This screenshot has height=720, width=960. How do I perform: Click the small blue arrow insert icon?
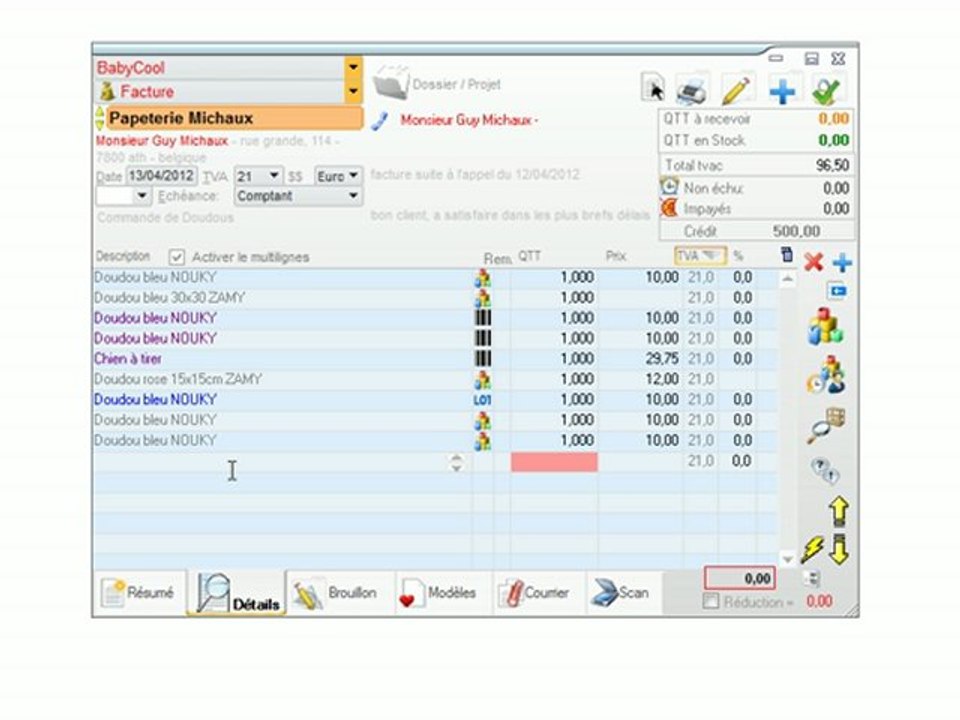[838, 291]
